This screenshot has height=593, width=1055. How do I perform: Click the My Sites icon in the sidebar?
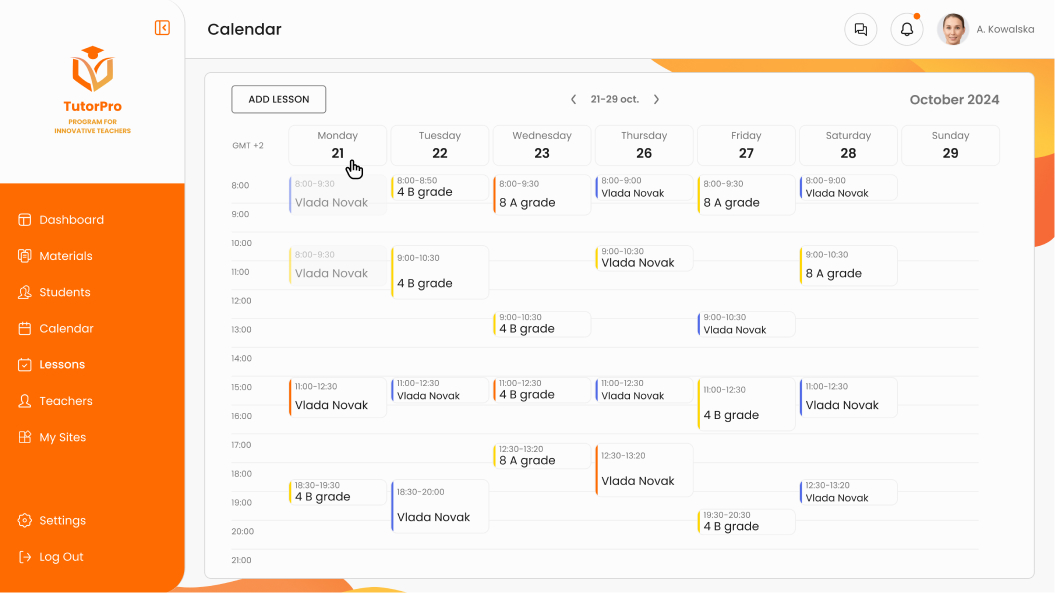25,437
